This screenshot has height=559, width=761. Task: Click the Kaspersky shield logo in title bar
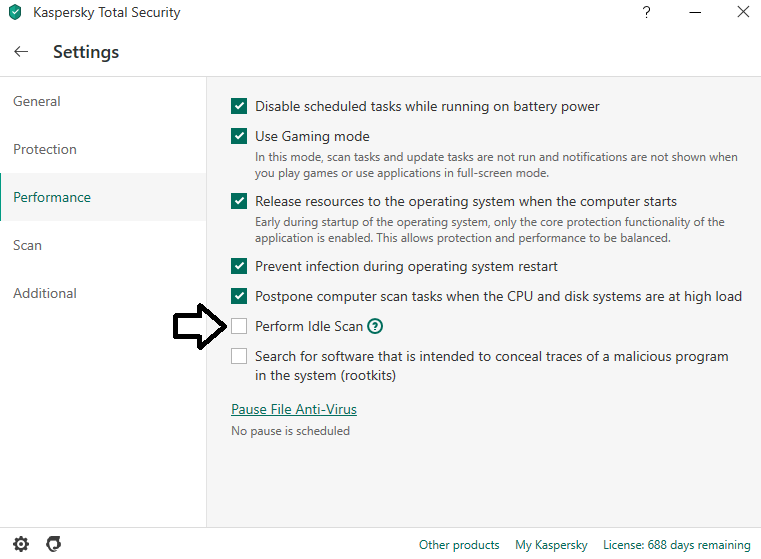(14, 14)
